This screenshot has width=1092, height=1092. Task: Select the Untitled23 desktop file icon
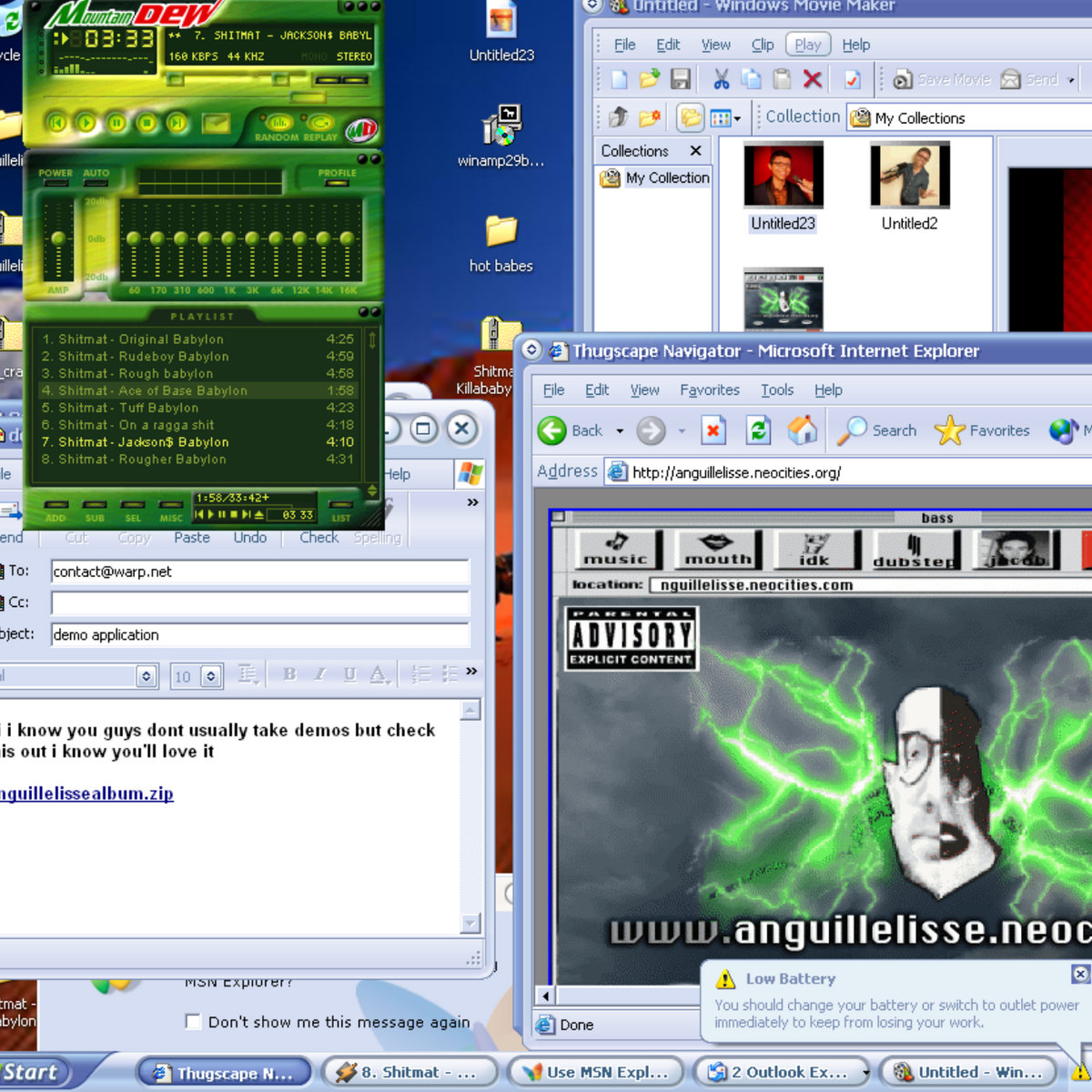(x=501, y=32)
